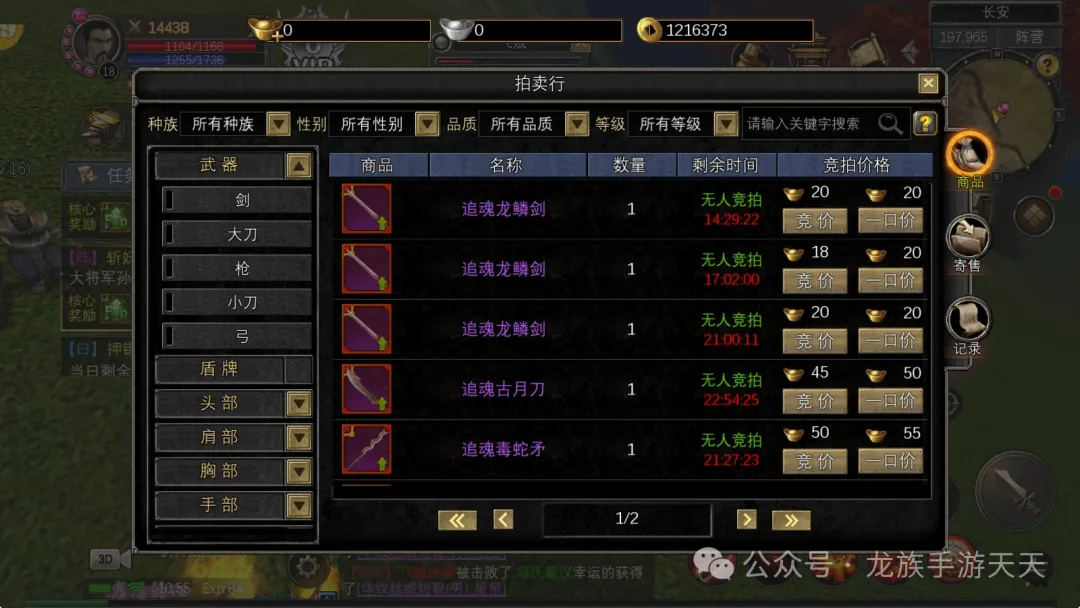Screen dimensions: 1080x608
Task: Sort by the 剩余时间 column header
Action: [725, 165]
